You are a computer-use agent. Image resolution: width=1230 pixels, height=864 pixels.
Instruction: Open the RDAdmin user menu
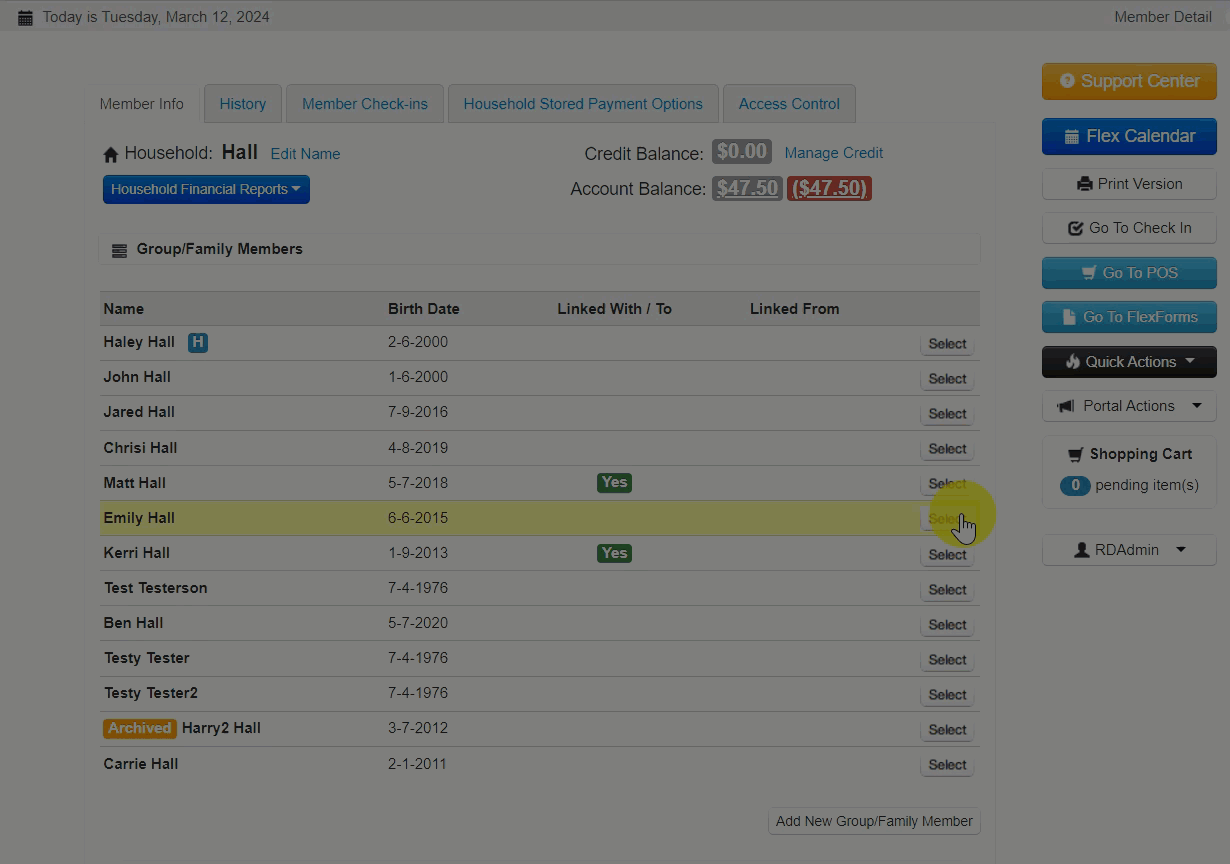coord(1129,550)
